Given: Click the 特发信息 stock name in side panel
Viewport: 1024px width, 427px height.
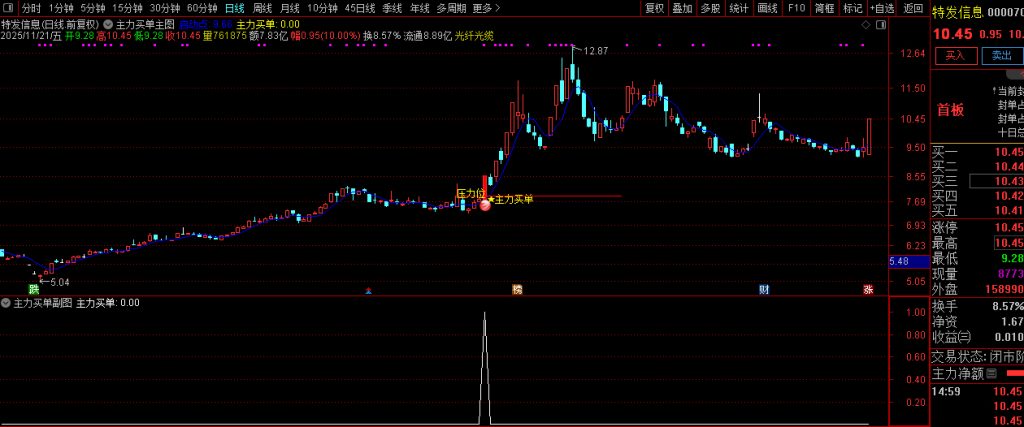Looking at the screenshot, I should coord(955,12).
